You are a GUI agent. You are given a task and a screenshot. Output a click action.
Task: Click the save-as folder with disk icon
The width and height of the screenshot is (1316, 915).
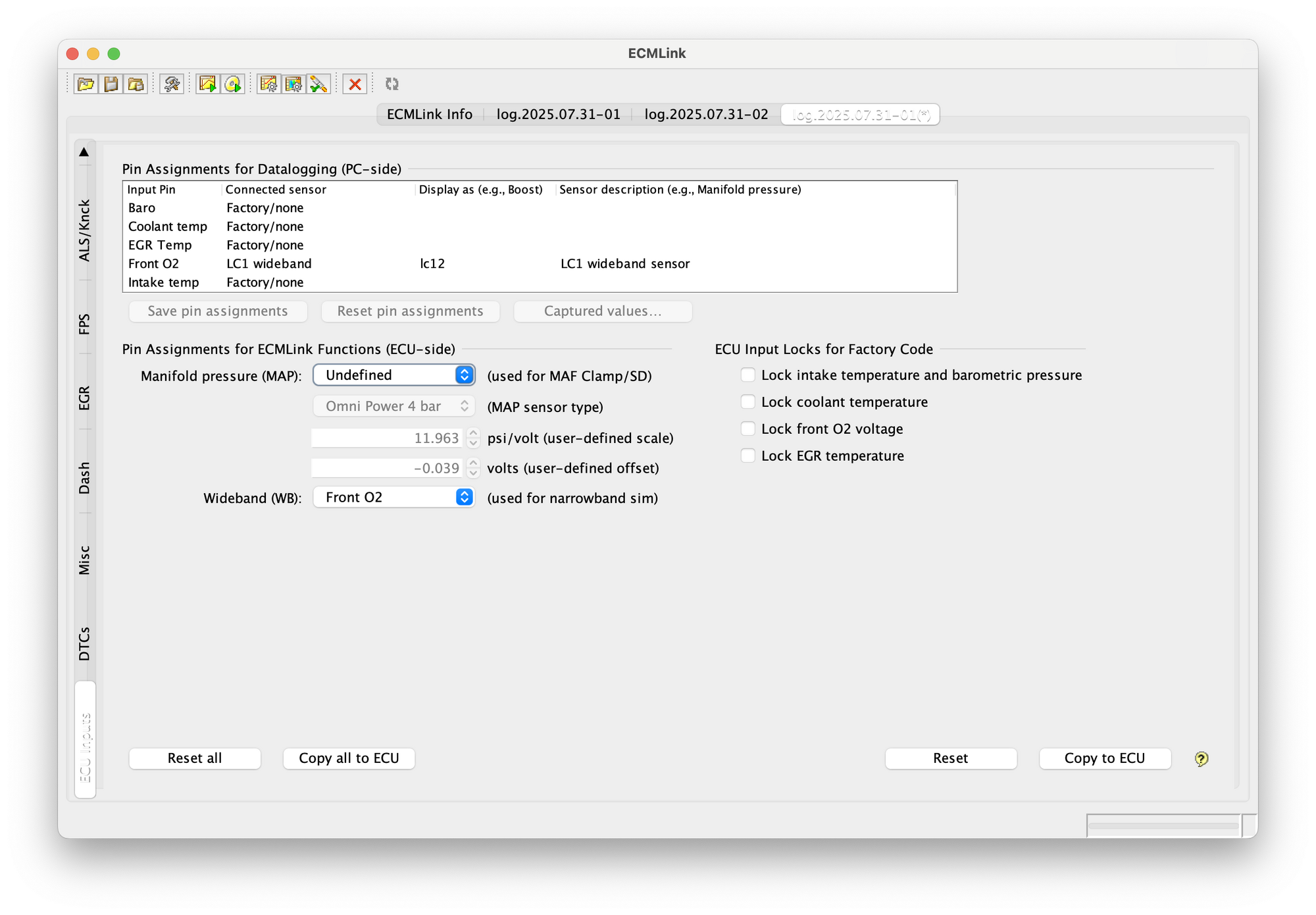[x=136, y=84]
